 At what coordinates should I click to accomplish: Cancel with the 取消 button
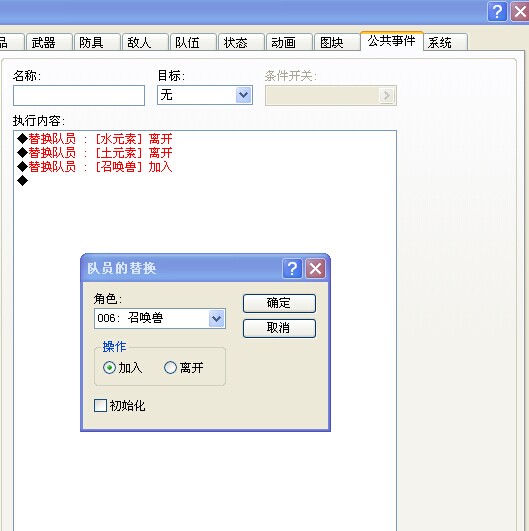(279, 328)
